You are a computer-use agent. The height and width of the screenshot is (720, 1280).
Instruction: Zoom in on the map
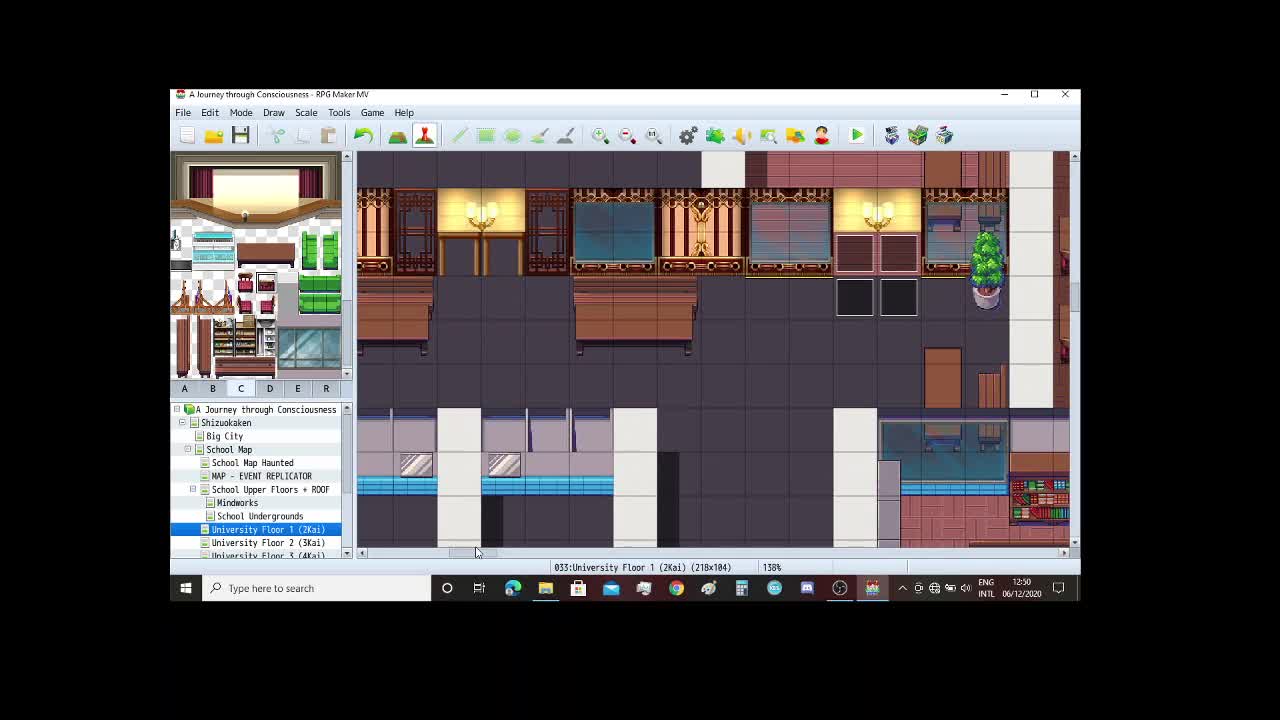click(600, 135)
